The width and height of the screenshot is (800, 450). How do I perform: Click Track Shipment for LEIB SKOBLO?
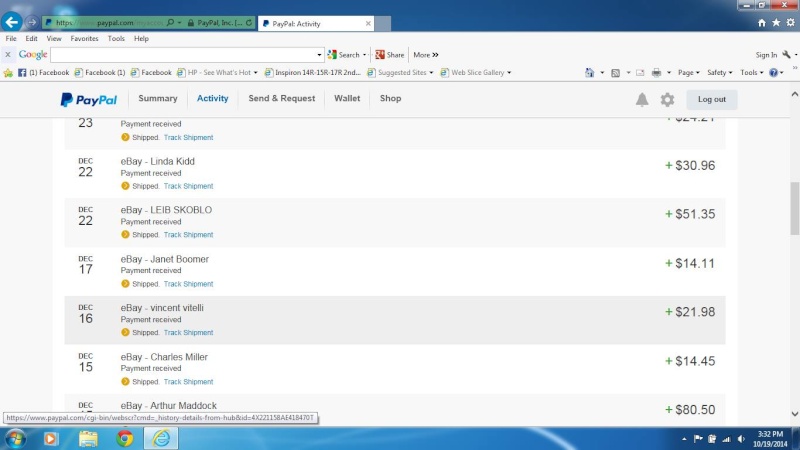(188, 235)
